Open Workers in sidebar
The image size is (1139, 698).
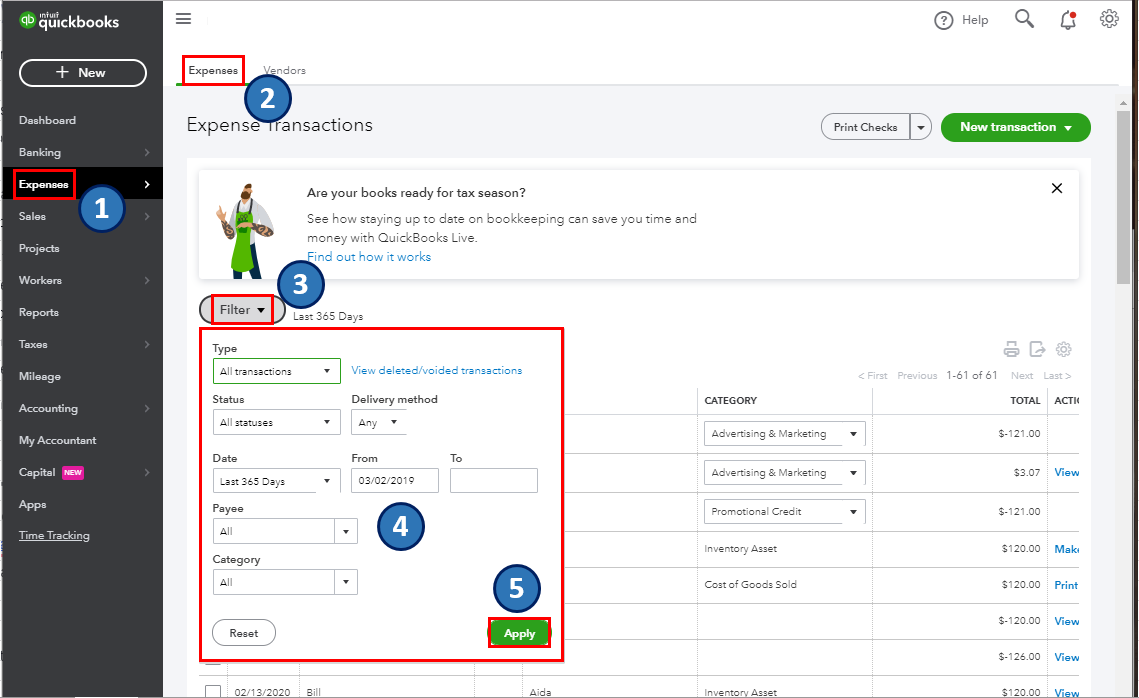(x=40, y=280)
